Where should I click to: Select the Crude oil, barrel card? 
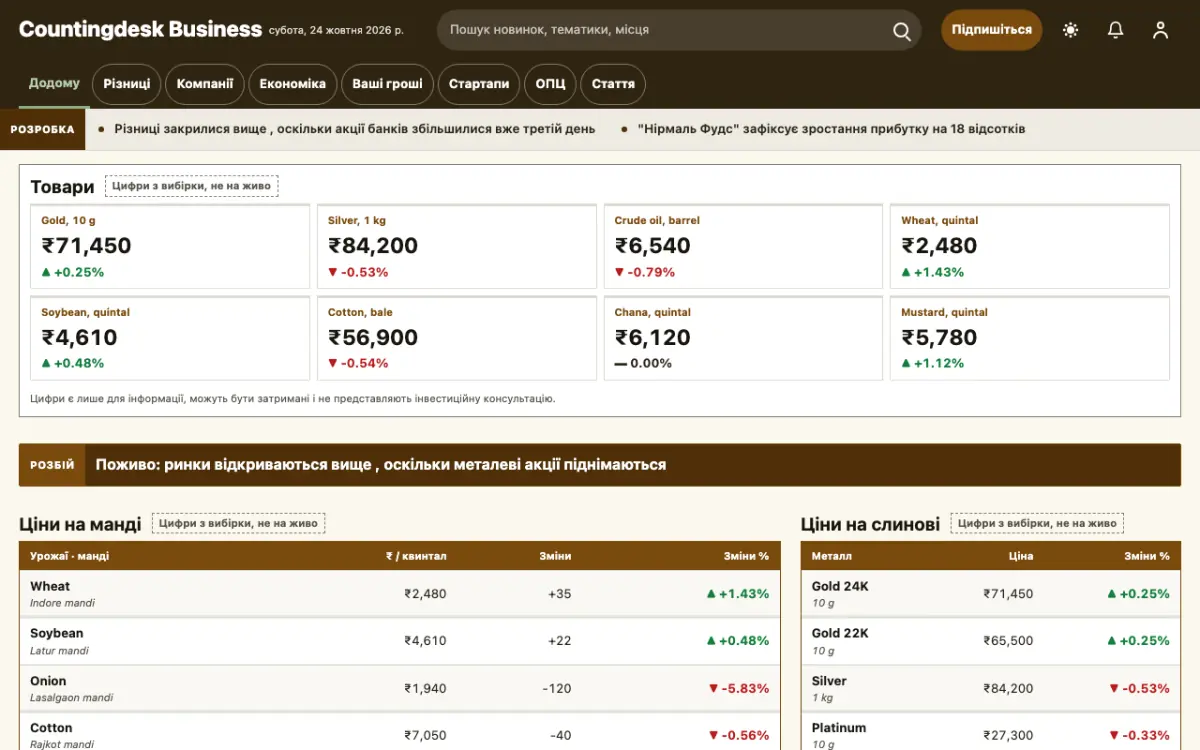743,246
